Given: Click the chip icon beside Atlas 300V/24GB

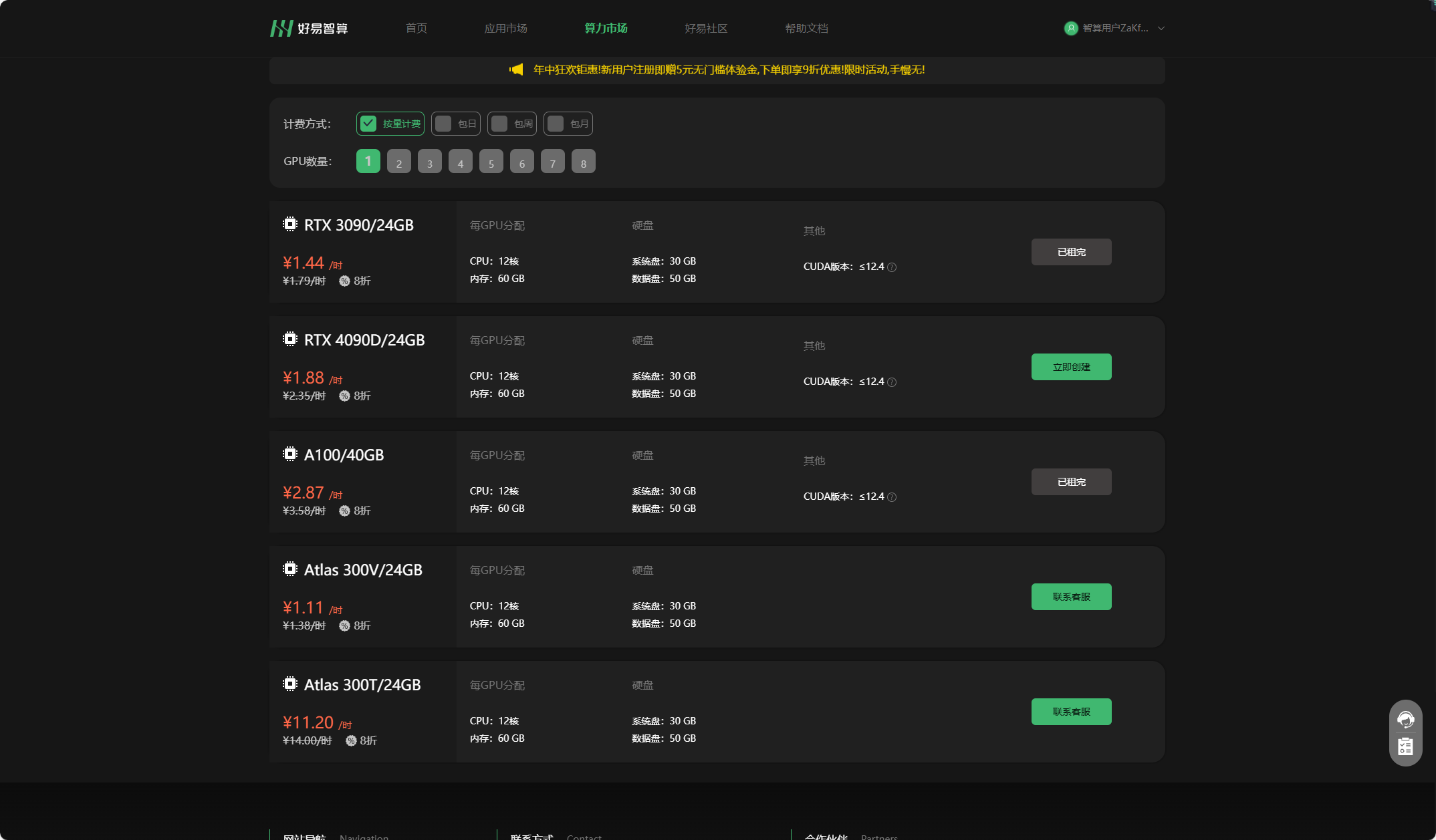Looking at the screenshot, I should (x=289, y=569).
